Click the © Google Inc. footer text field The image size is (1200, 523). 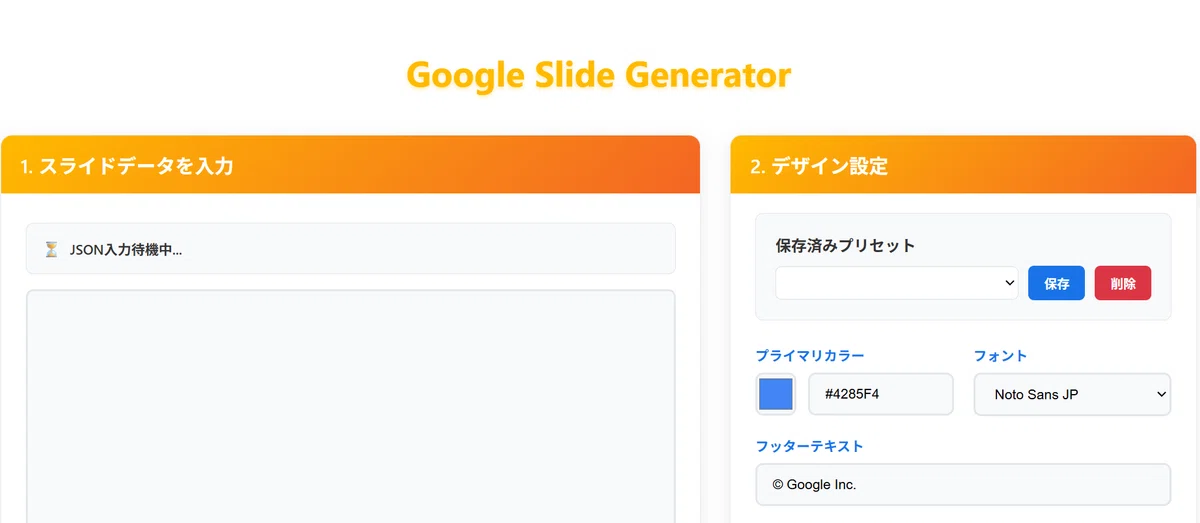(x=963, y=484)
